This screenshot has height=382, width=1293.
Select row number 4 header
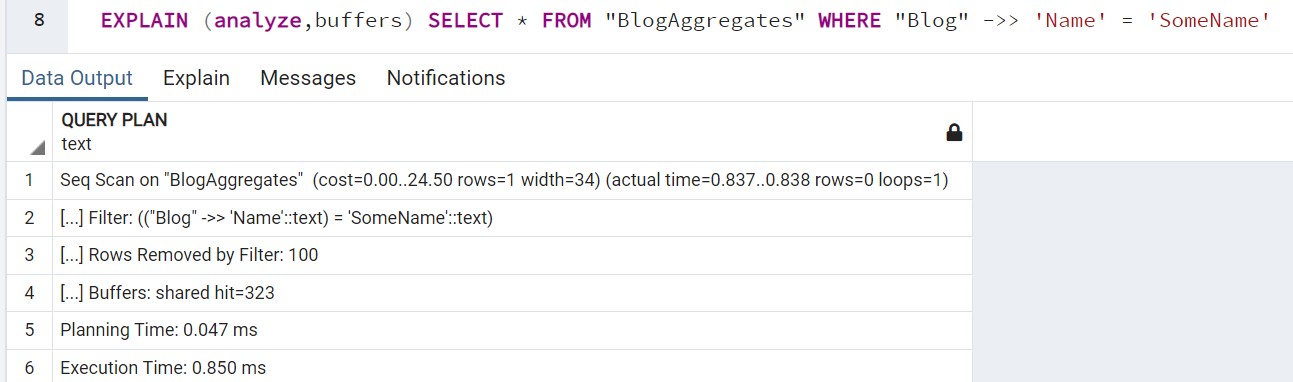(x=29, y=293)
